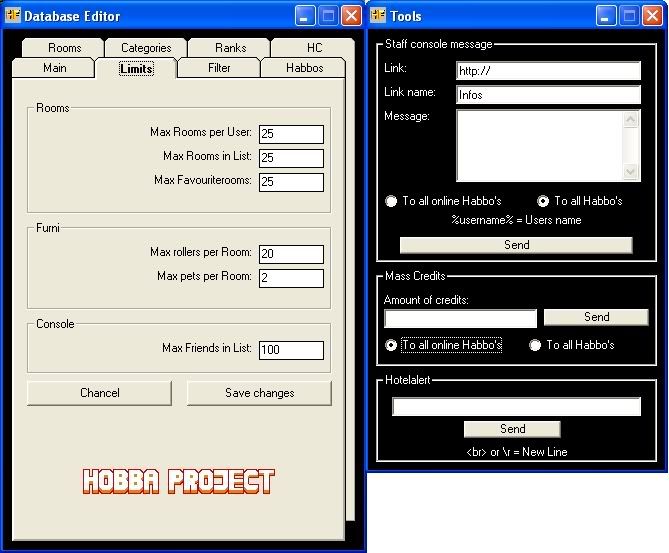Click the Database Editor title bar icon
This screenshot has width=669, height=553.
click(x=13, y=16)
